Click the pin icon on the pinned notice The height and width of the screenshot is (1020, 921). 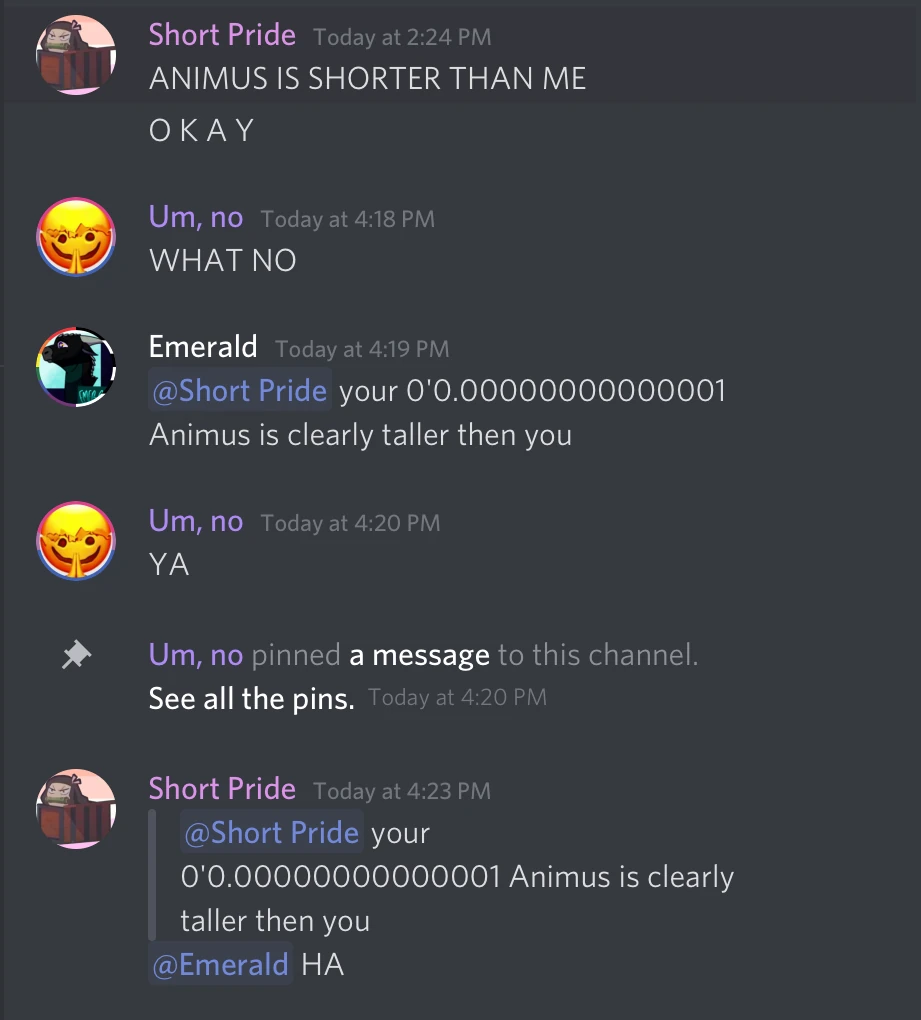pos(76,655)
